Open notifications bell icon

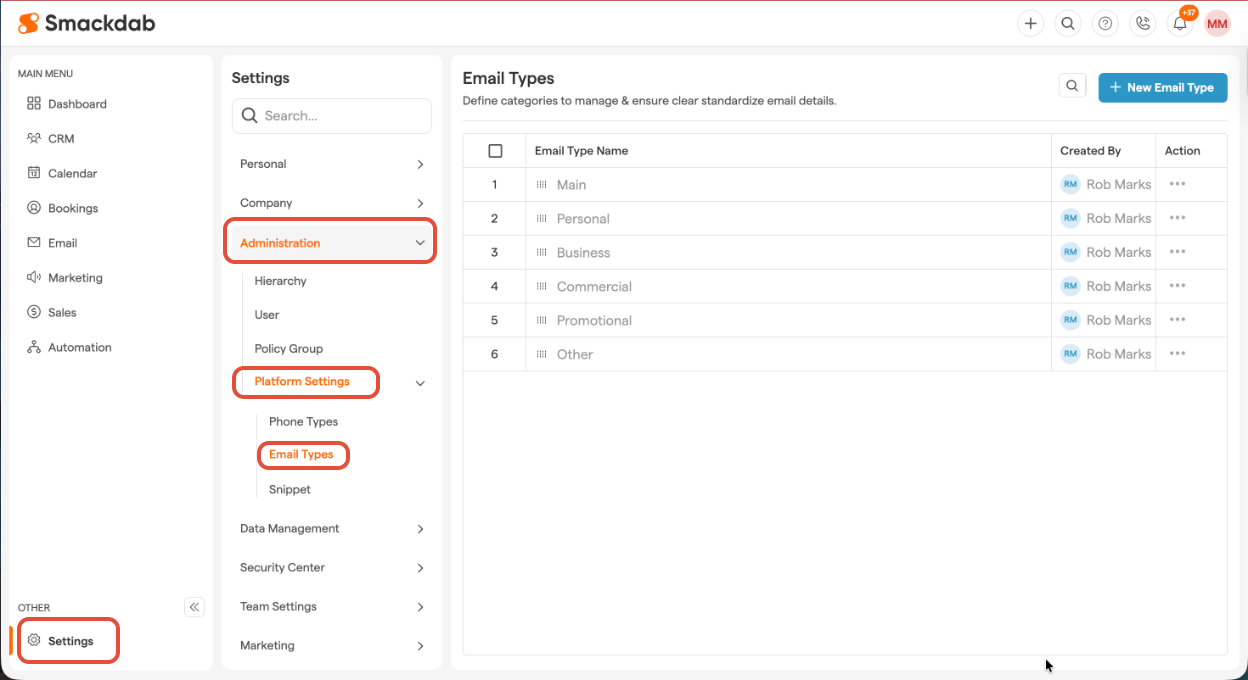(x=1180, y=24)
